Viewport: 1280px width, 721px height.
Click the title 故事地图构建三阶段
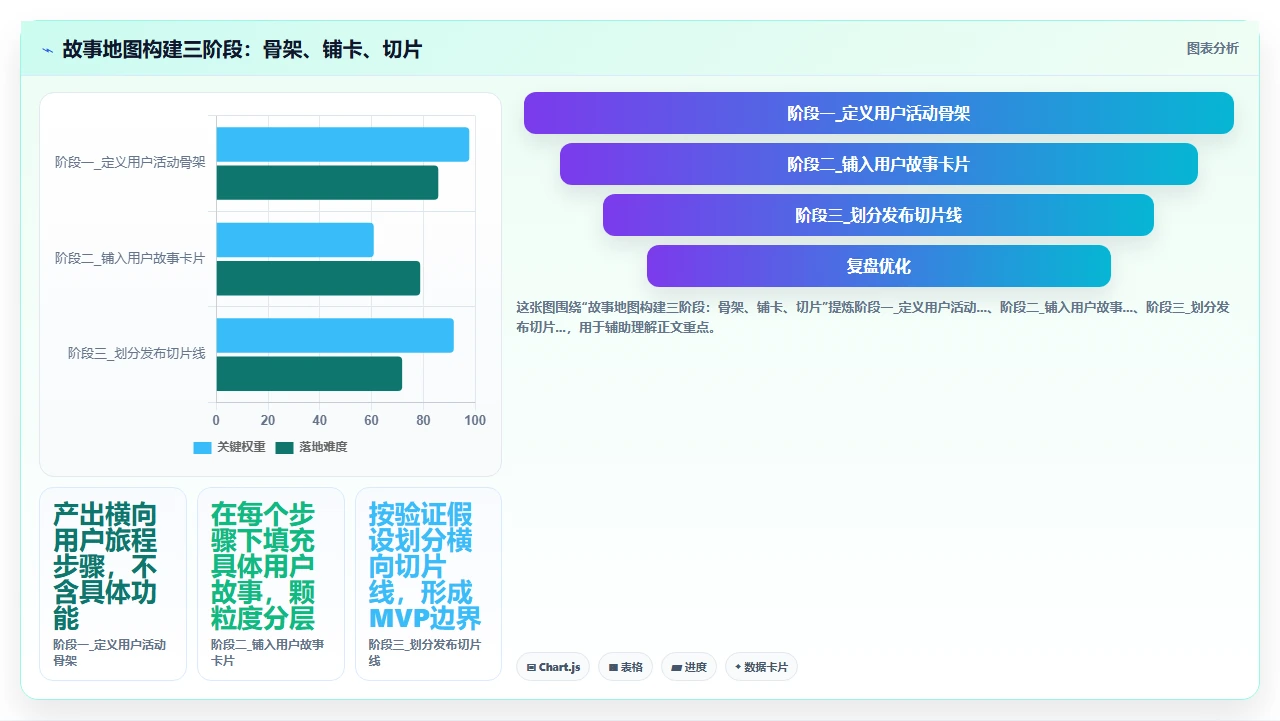(242, 49)
